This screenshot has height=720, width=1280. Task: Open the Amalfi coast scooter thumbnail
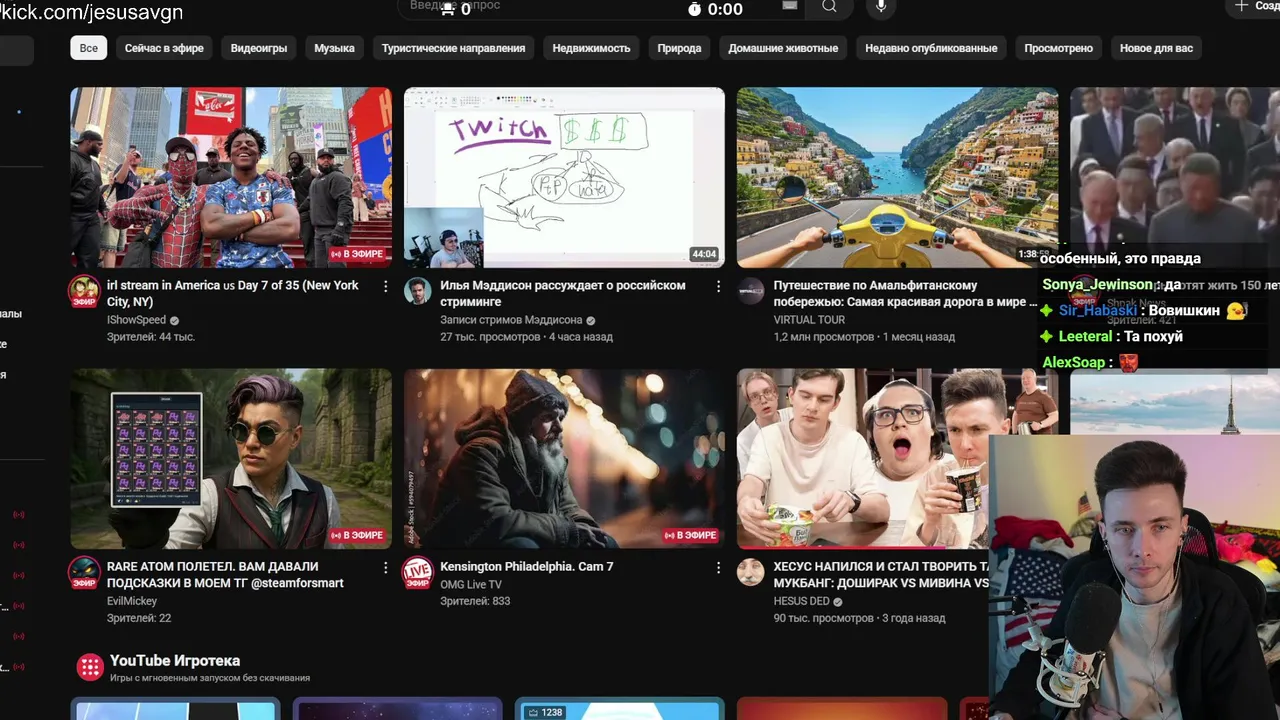tap(897, 177)
